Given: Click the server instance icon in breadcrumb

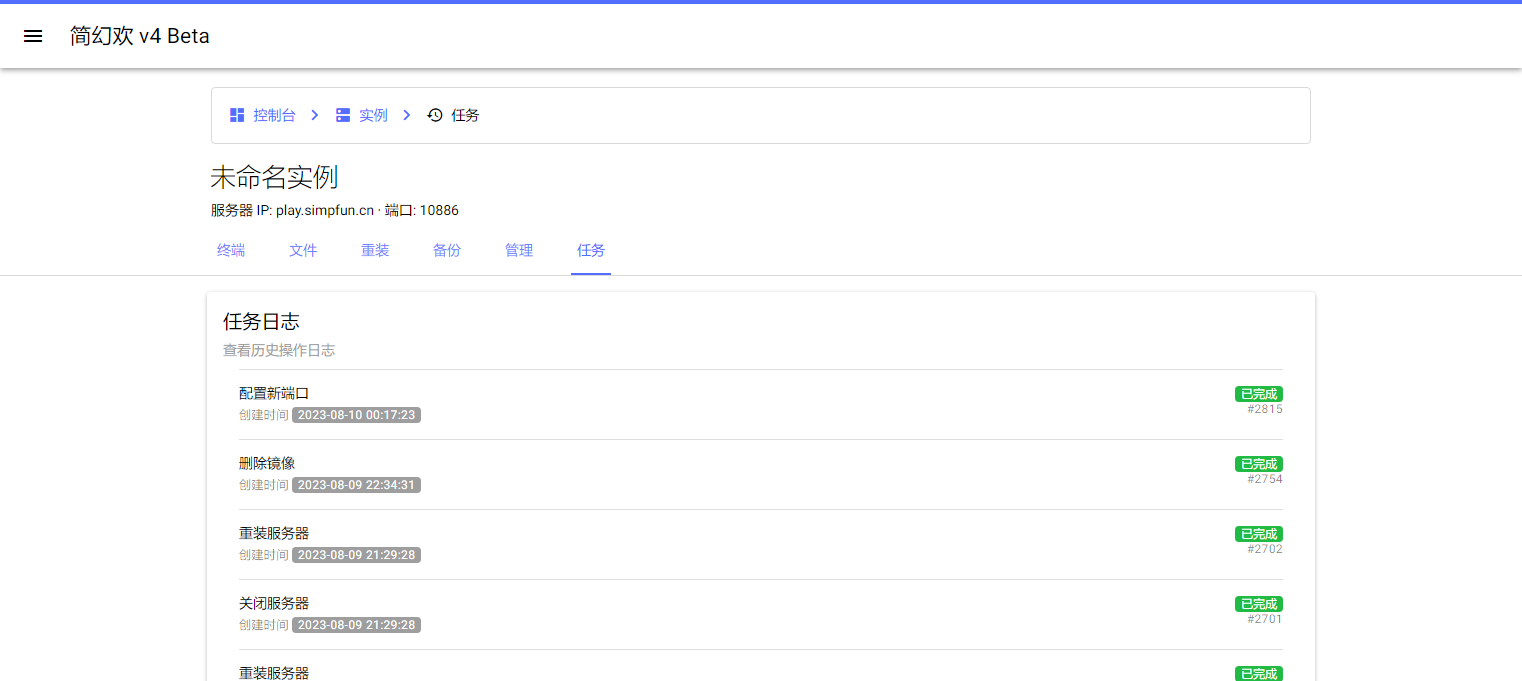Looking at the screenshot, I should (343, 115).
